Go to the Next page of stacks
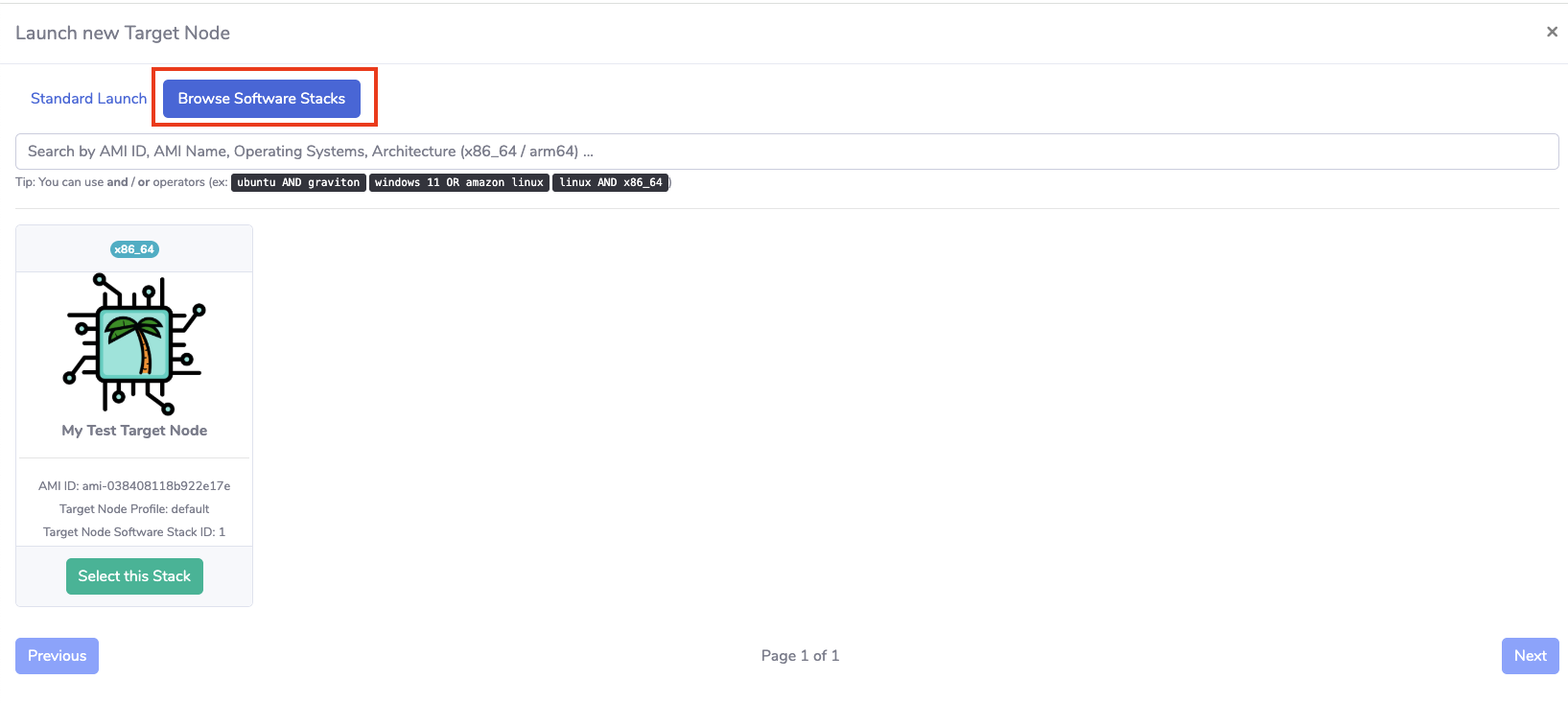The width and height of the screenshot is (1568, 703). click(1530, 656)
